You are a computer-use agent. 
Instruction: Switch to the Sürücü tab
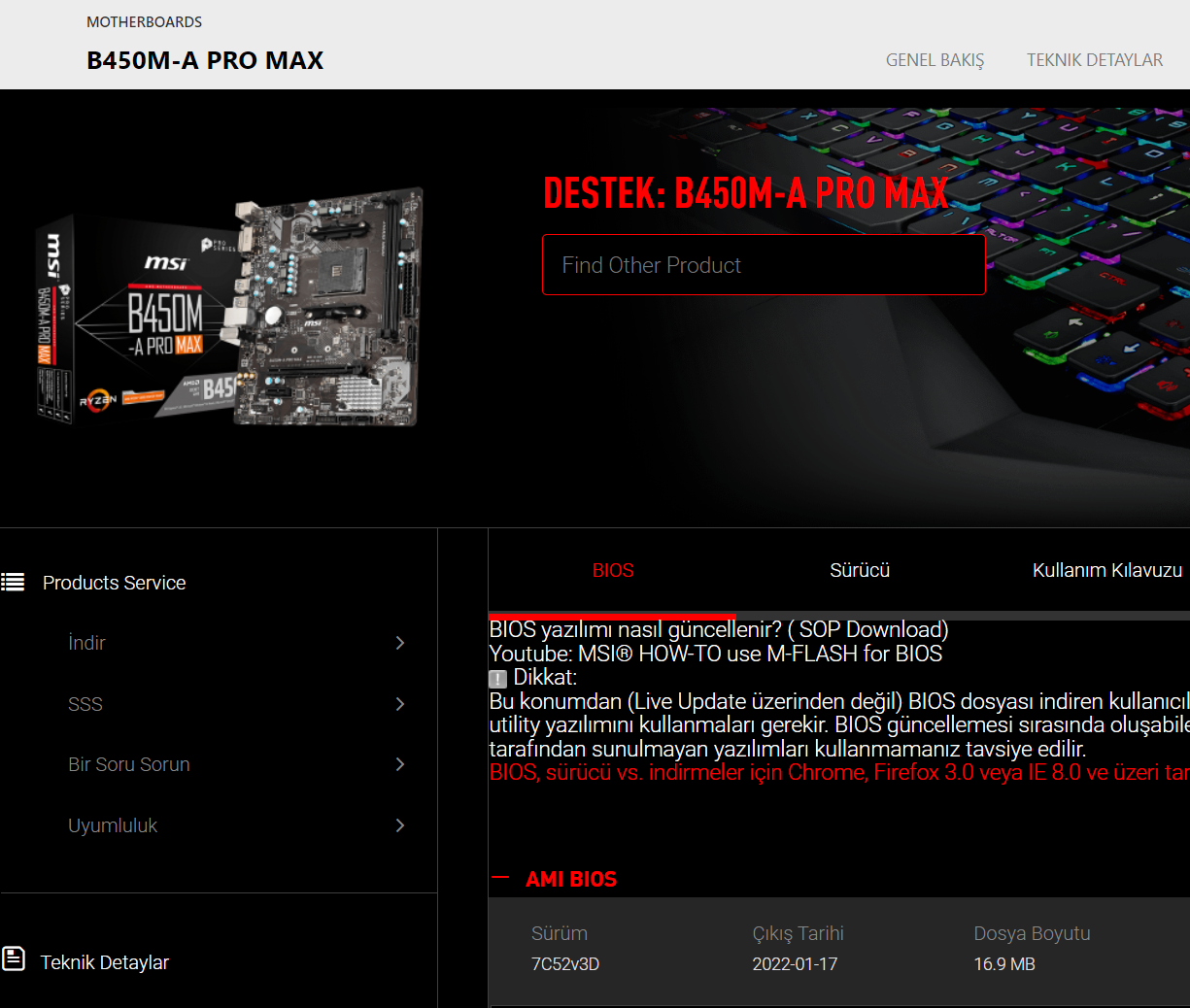pos(860,570)
